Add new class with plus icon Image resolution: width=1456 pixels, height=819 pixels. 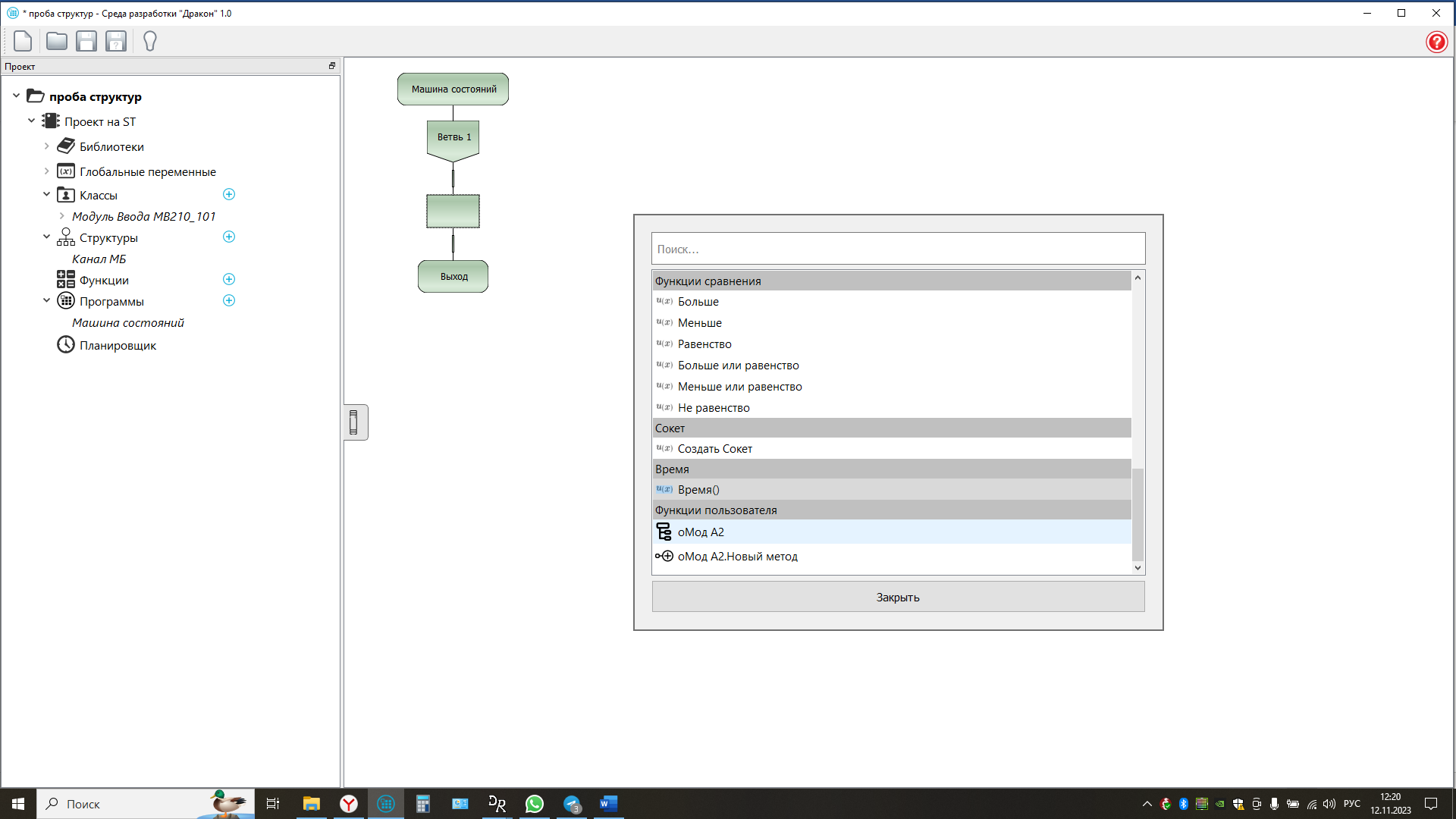point(229,195)
